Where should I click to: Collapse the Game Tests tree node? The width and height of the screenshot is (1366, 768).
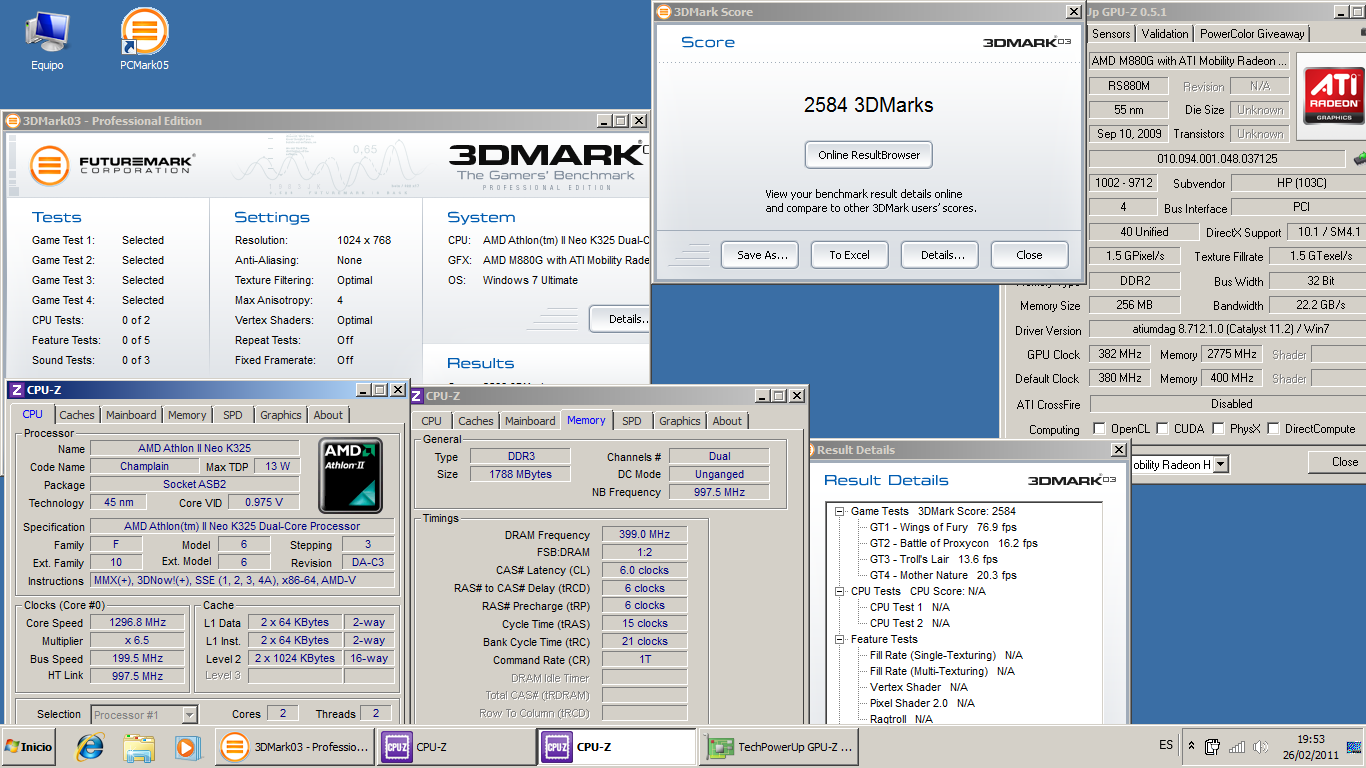(839, 511)
